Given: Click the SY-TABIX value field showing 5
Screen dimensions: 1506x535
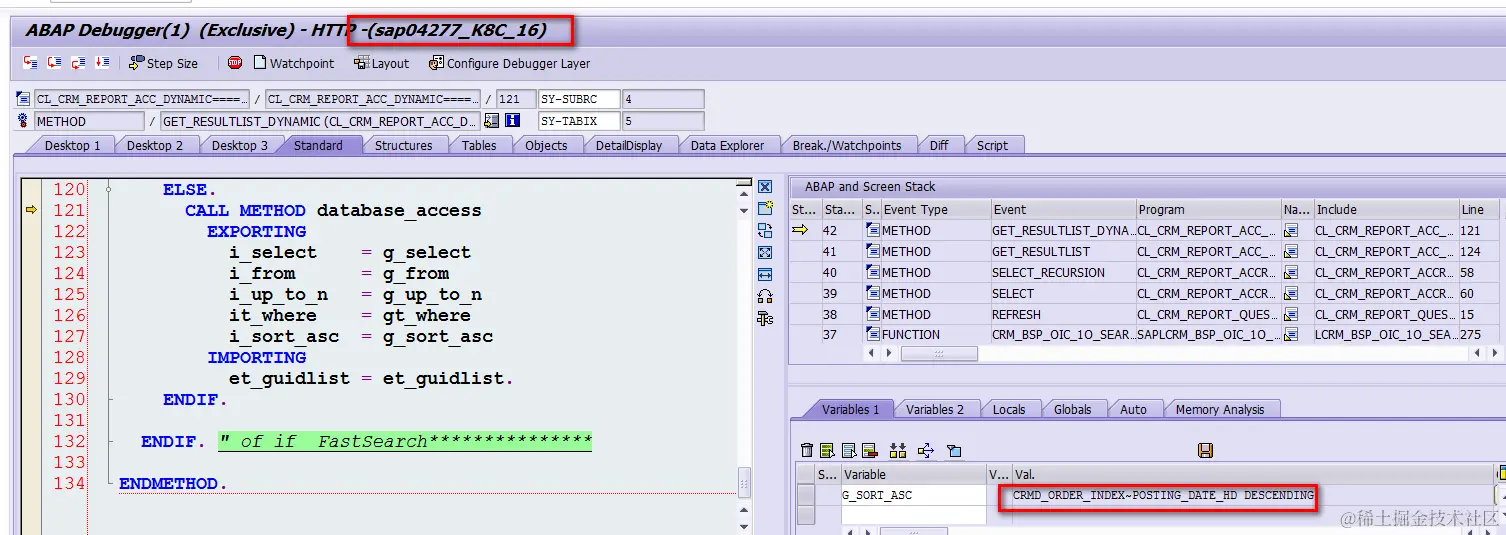Looking at the screenshot, I should pos(663,121).
